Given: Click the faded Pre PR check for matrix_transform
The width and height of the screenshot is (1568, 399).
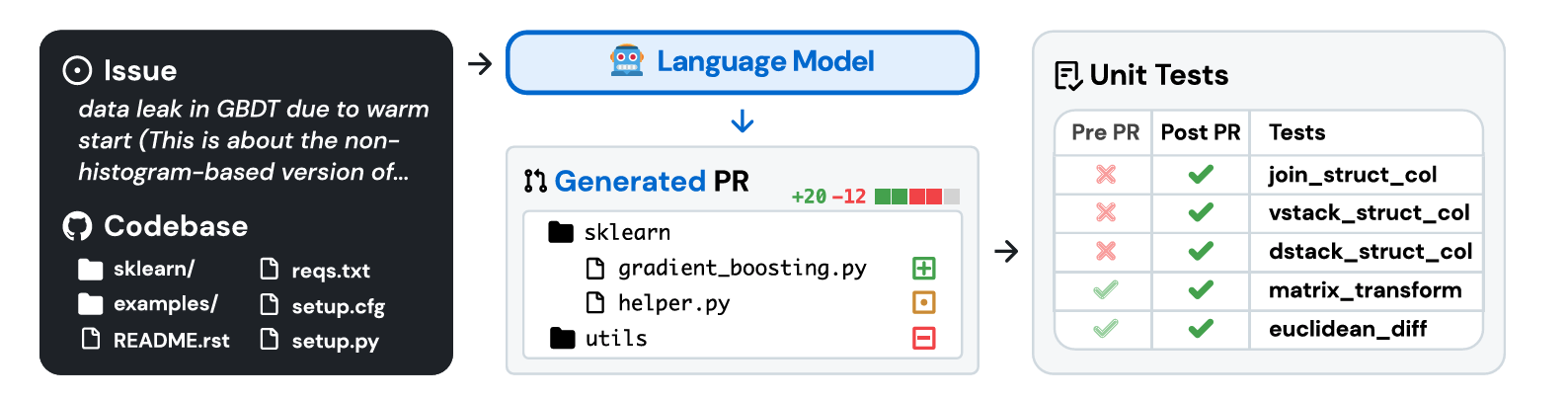Looking at the screenshot, I should [1106, 289].
